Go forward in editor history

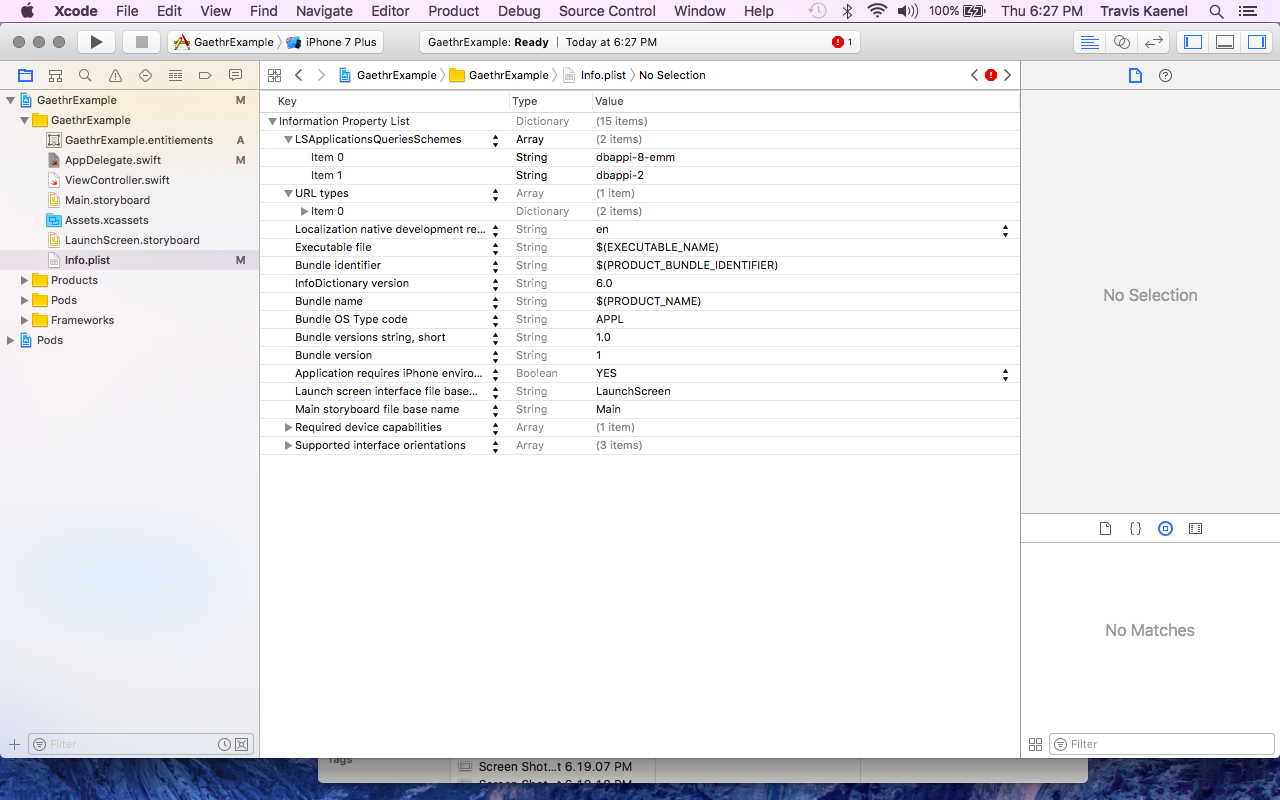pyautogui.click(x=321, y=75)
